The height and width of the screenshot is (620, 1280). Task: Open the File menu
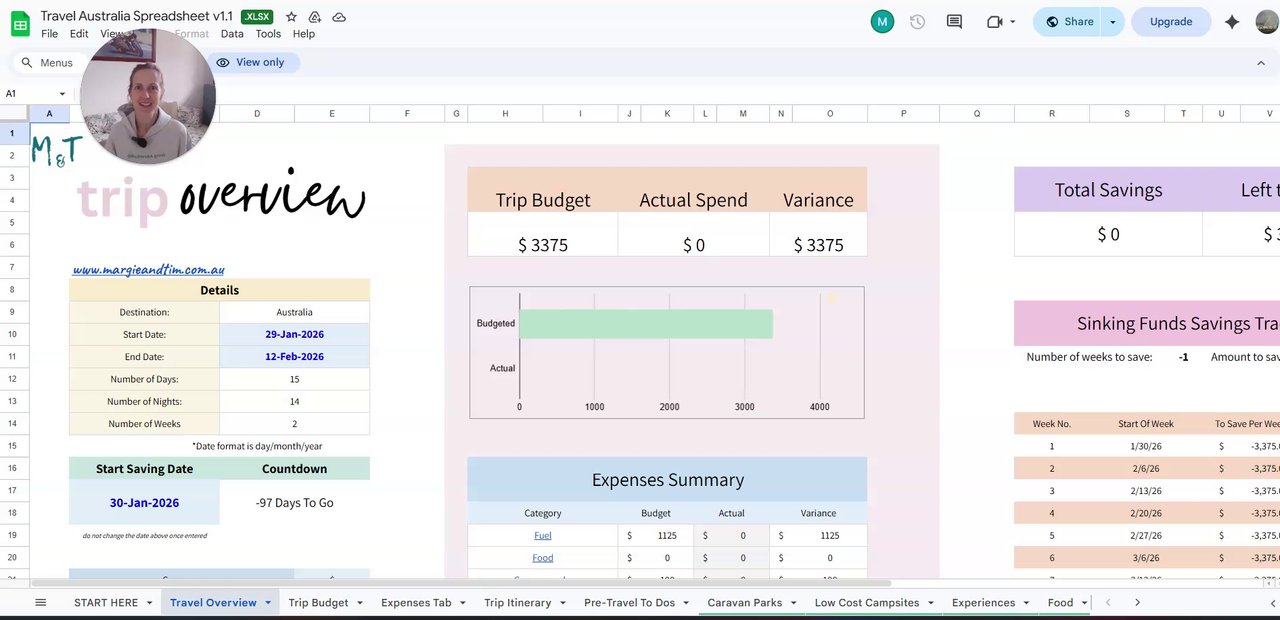pos(49,33)
